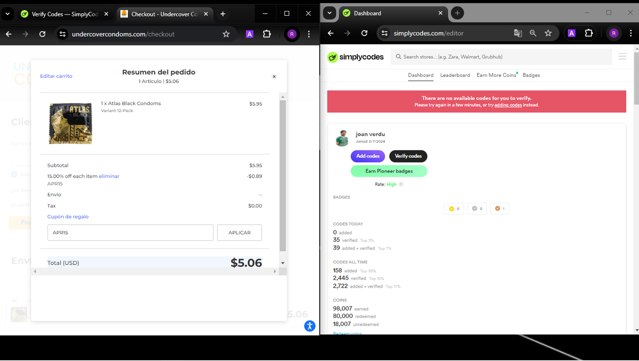639x361 pixels.
Task: Click the bronze badge counter
Action: (499, 209)
